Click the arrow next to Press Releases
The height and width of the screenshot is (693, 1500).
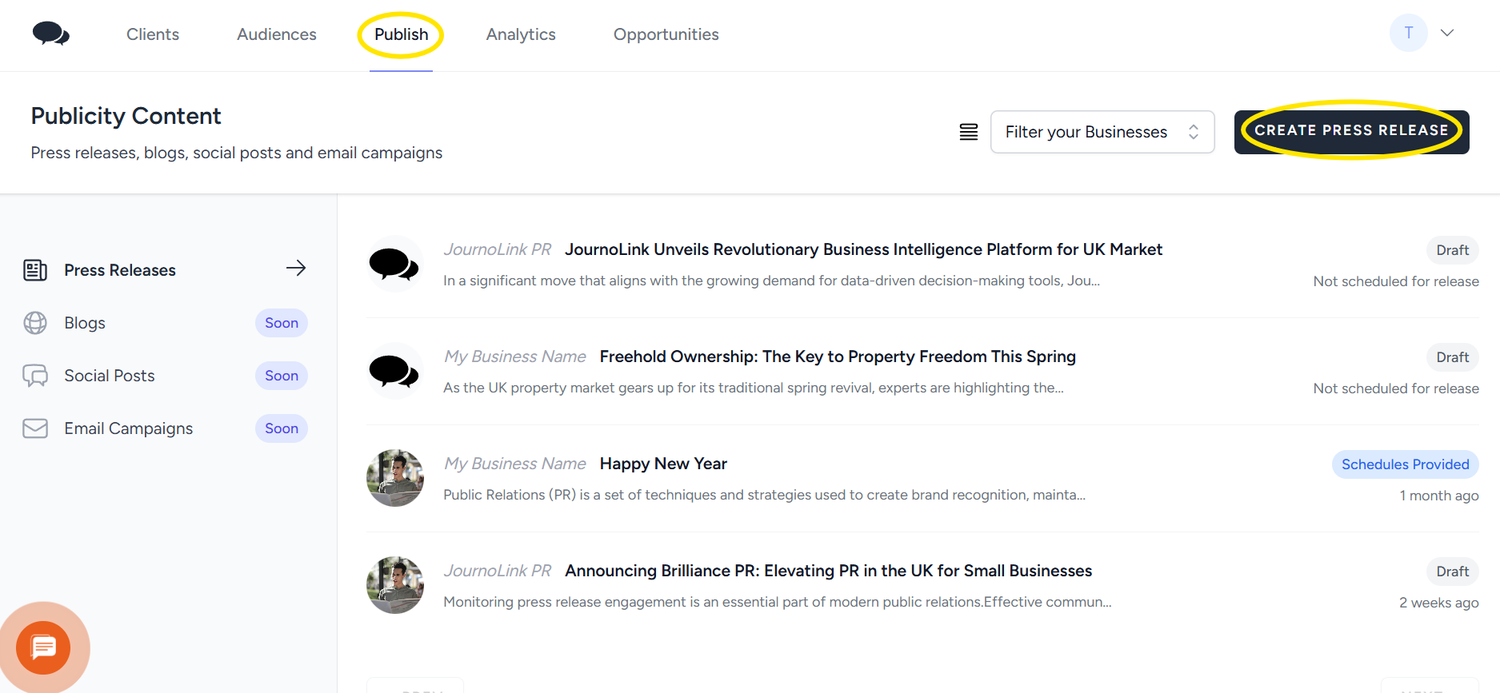tap(296, 268)
